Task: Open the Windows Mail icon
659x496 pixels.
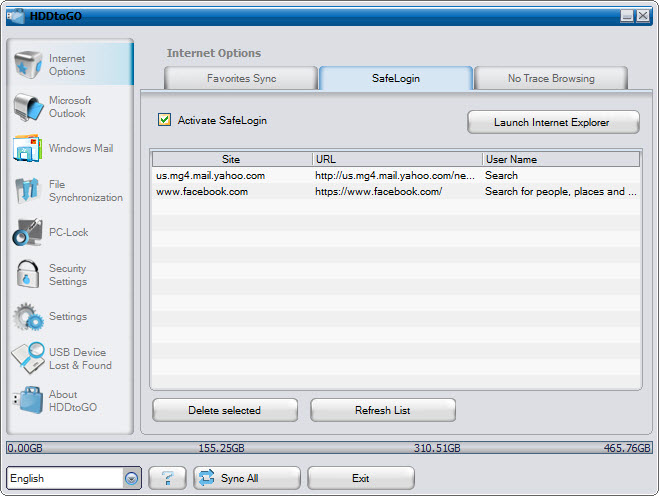Action: click(28, 148)
